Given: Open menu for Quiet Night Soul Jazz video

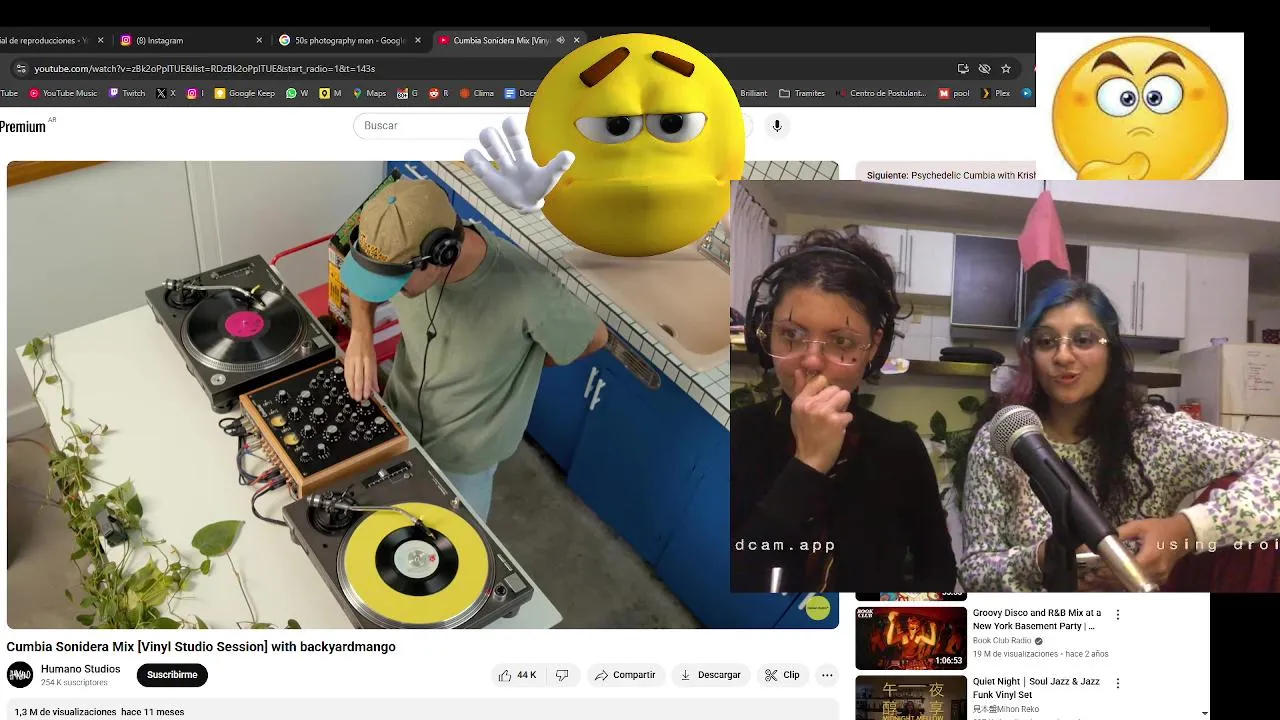Looking at the screenshot, I should (1118, 683).
